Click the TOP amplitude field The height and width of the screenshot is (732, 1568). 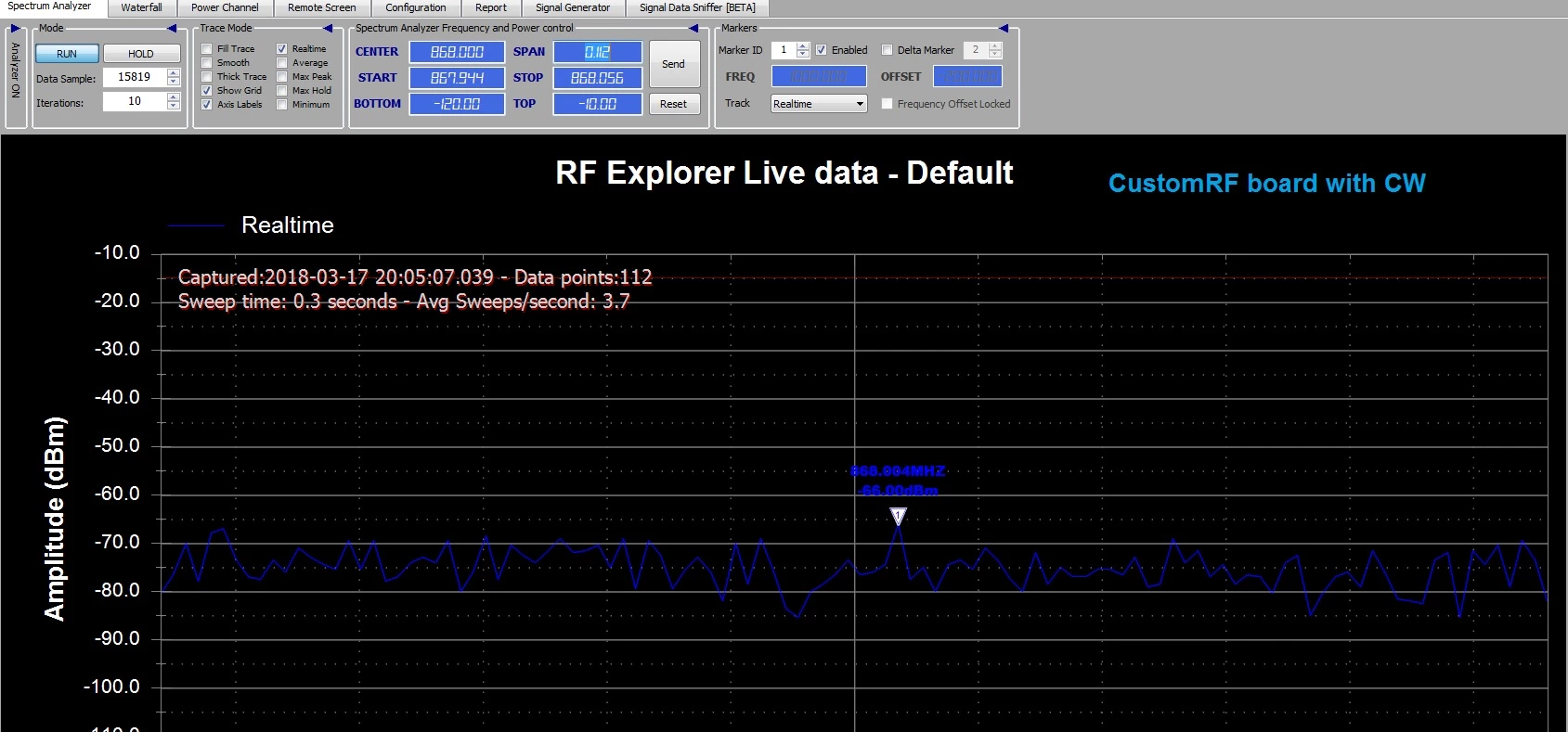[x=597, y=104]
